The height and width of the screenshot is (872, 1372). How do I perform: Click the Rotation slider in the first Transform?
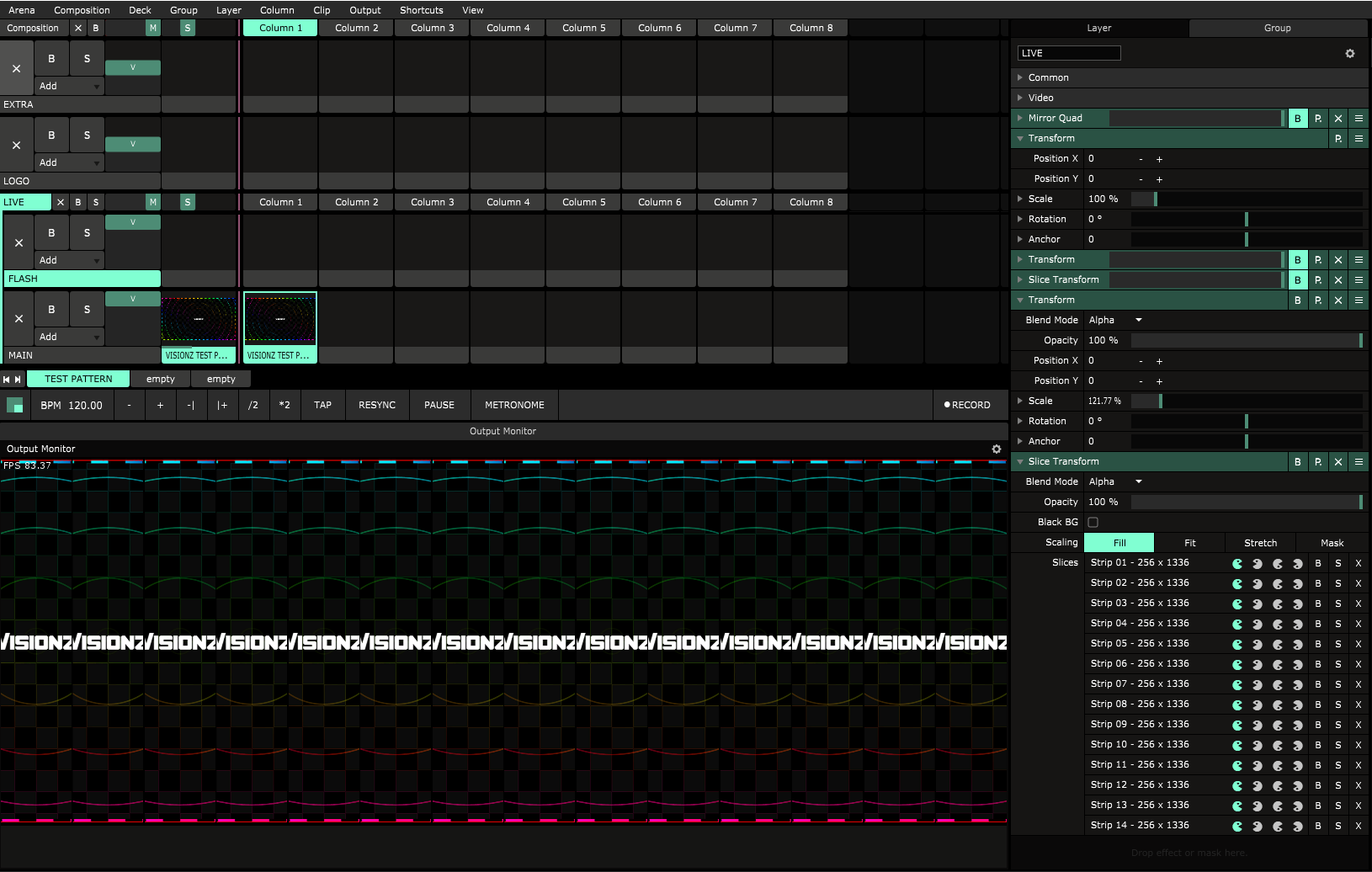[1246, 220]
